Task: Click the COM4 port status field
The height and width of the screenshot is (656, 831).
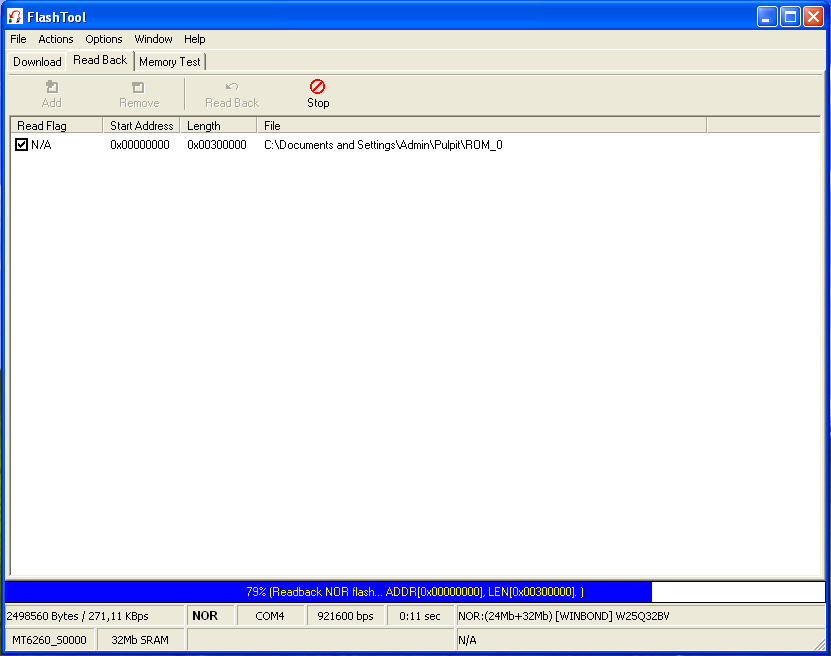Action: [270, 616]
